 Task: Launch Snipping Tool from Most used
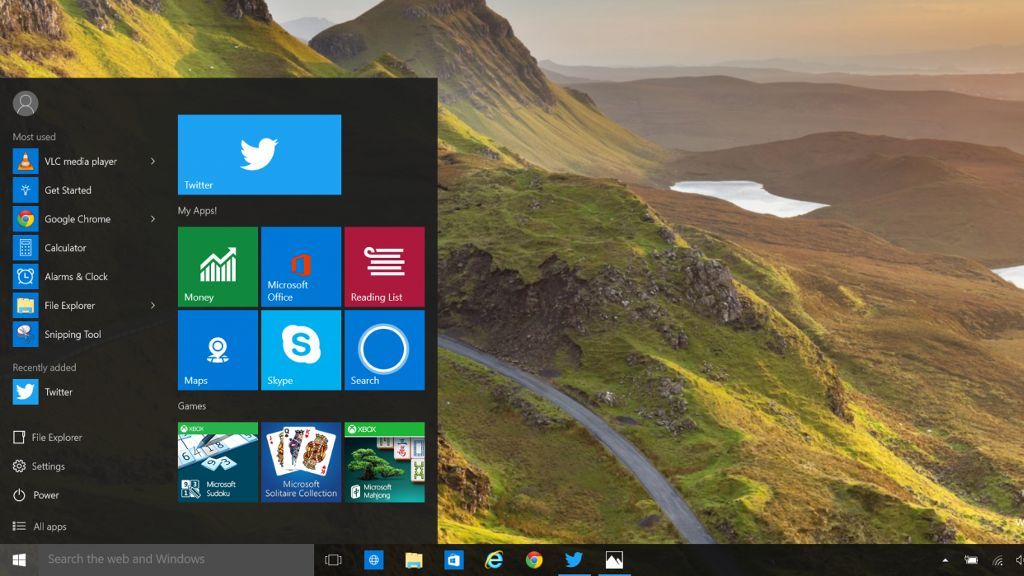click(x=73, y=334)
